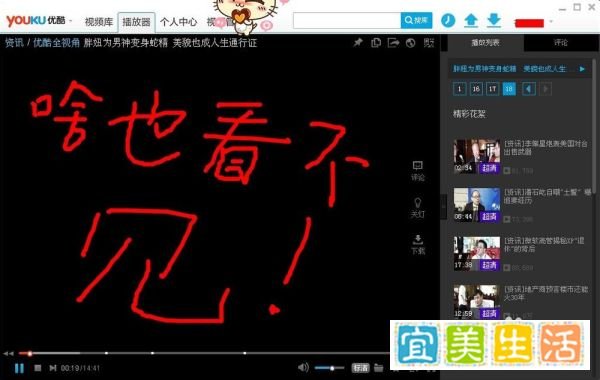
Task: Open the thumbnail of the 02:34 video
Action: pyautogui.click(x=477, y=157)
